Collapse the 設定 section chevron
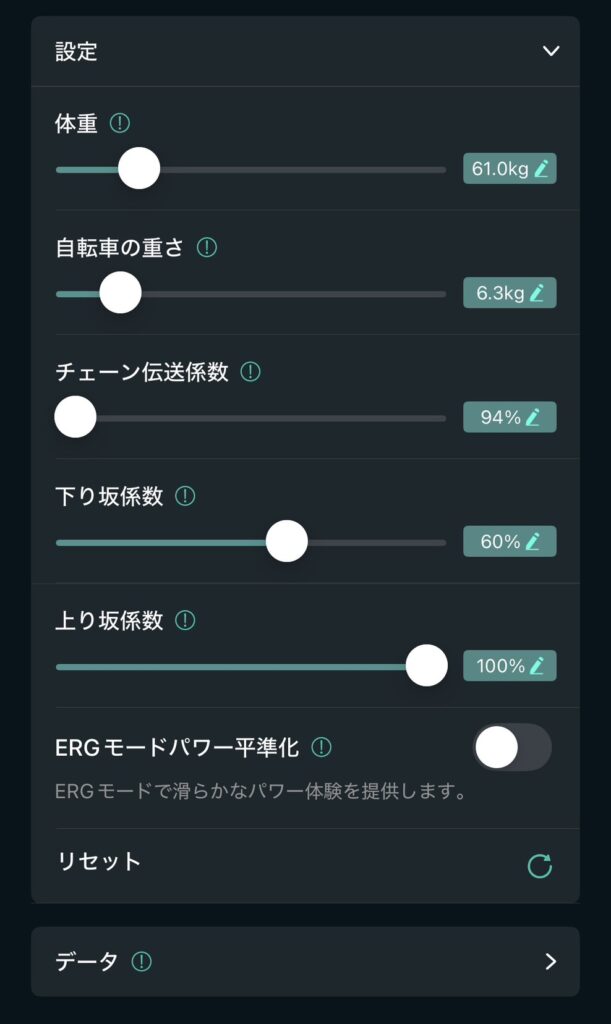Screen dimensions: 611x1024 (550, 51)
